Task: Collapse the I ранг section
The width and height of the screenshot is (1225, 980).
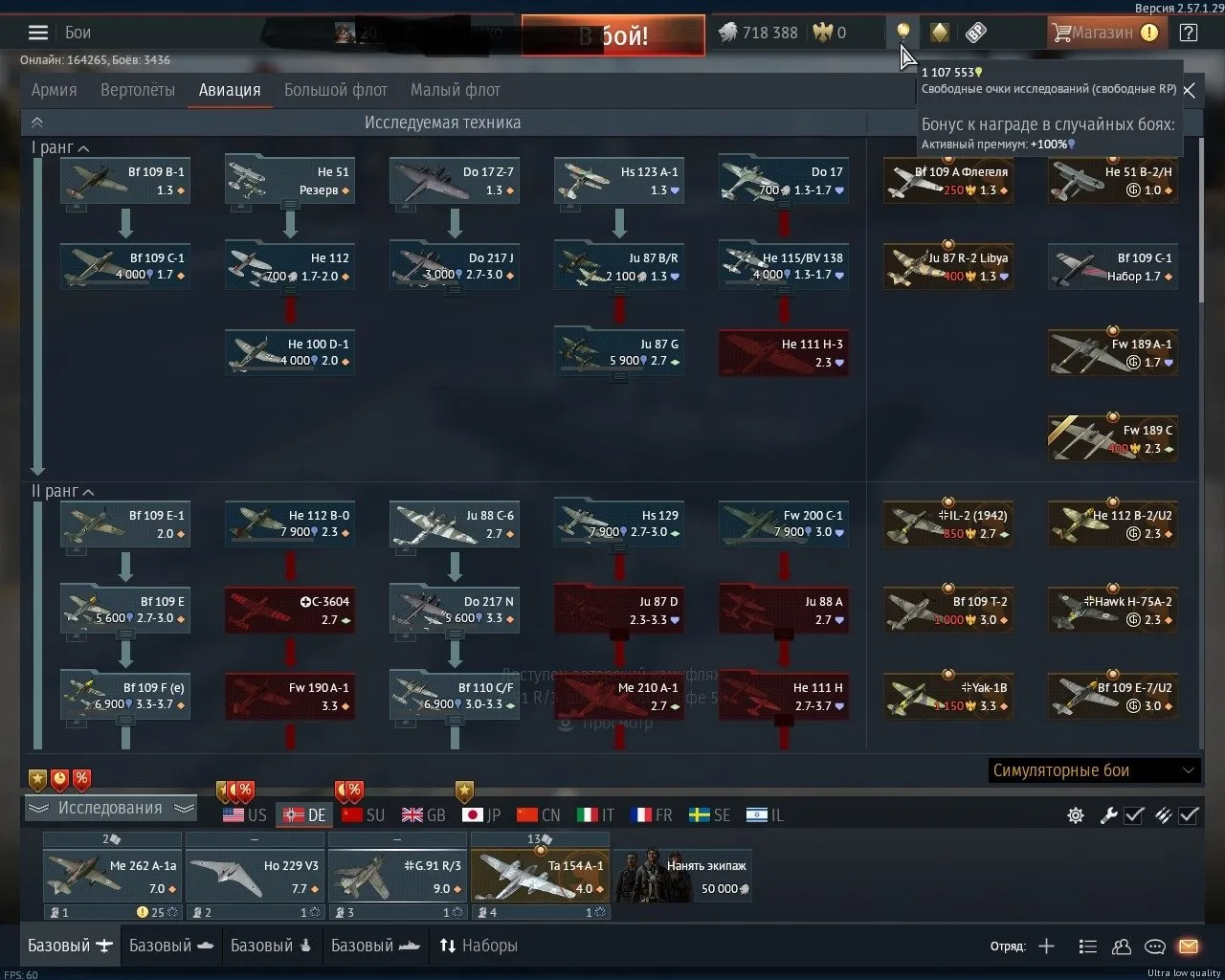Action: pos(83,148)
